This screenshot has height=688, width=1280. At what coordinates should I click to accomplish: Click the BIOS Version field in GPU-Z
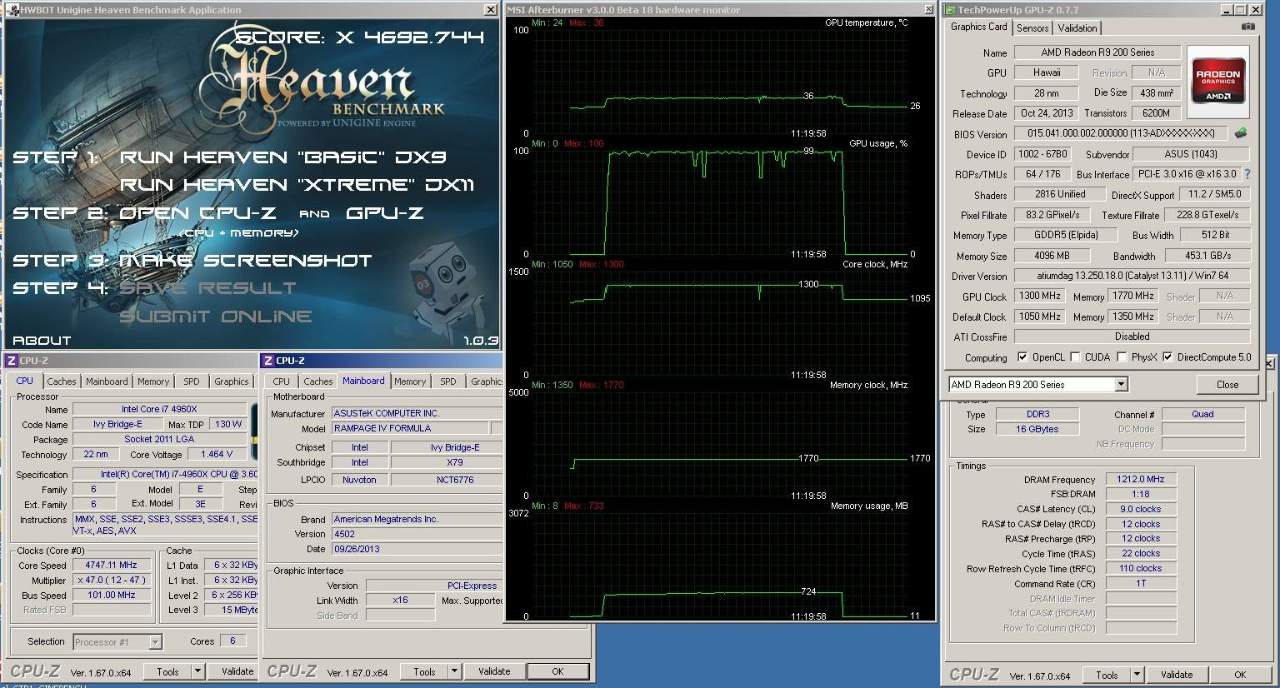tap(1120, 133)
